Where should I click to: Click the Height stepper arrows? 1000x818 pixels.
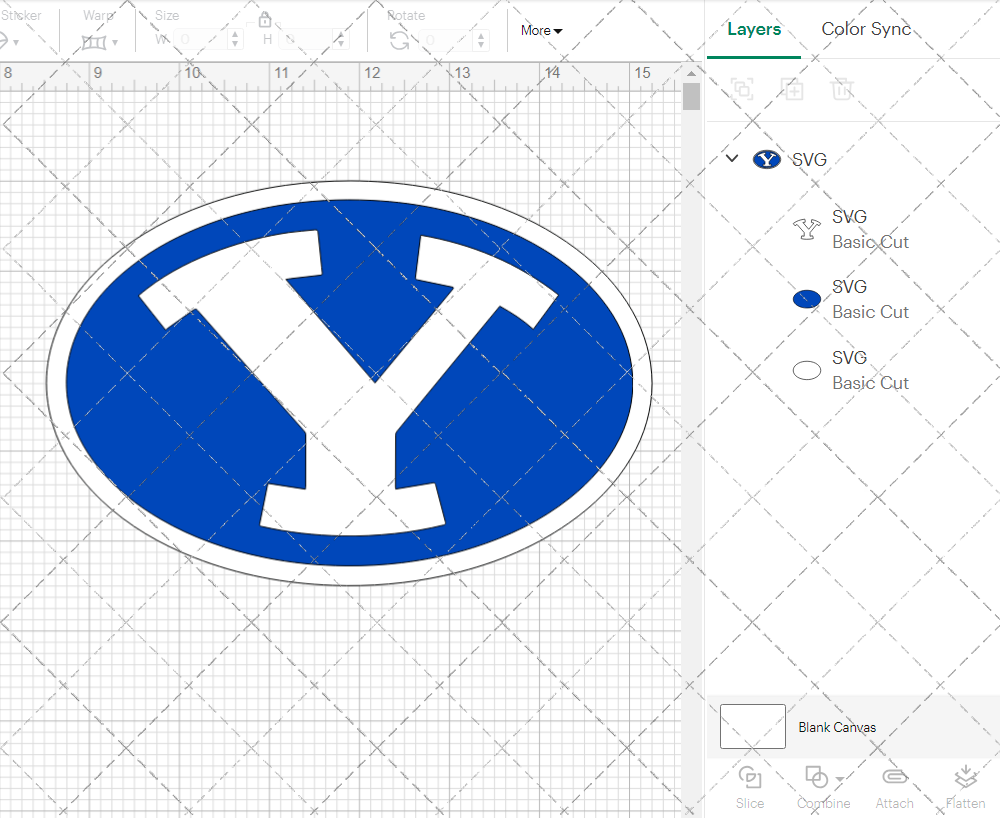(x=341, y=40)
